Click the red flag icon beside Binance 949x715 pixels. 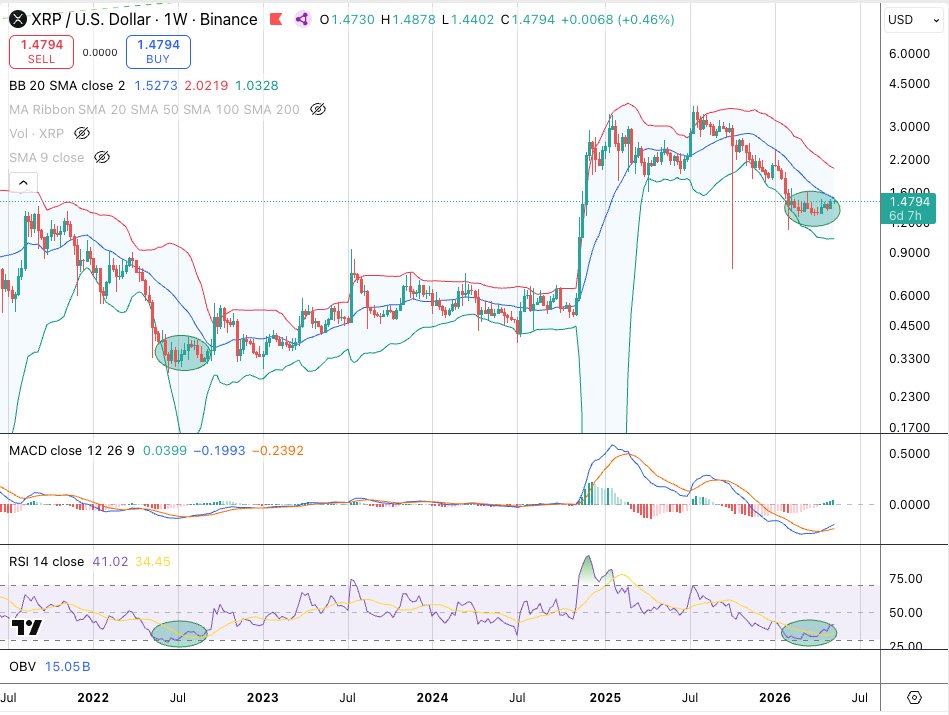tap(276, 19)
